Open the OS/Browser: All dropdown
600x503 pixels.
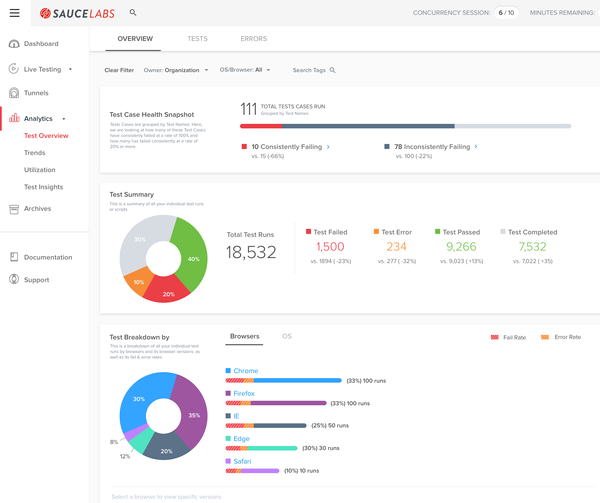(x=244, y=70)
